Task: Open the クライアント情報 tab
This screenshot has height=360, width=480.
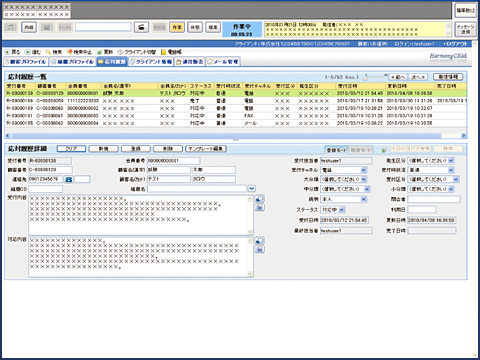Action: point(151,62)
